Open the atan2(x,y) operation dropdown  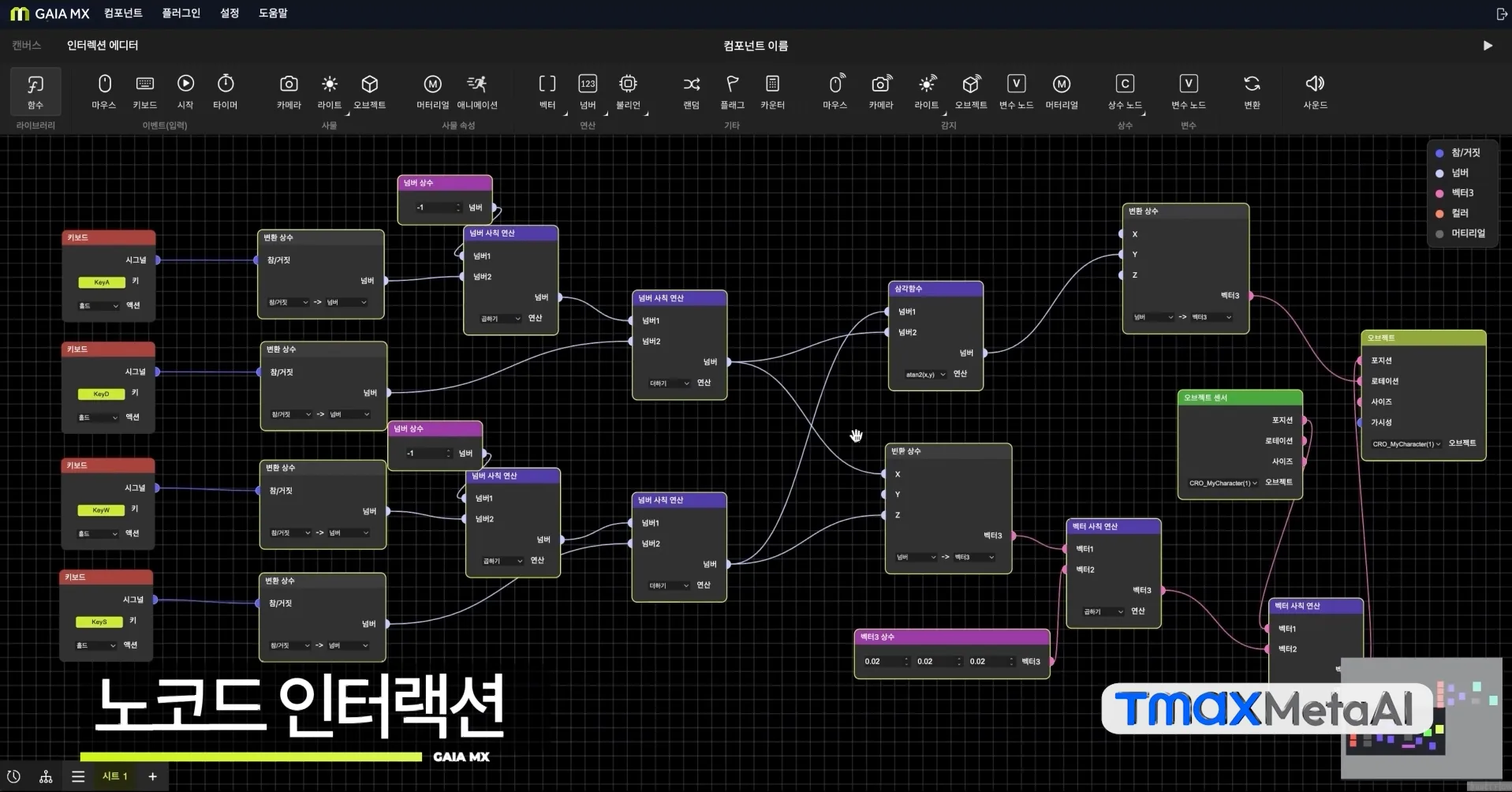tap(924, 375)
